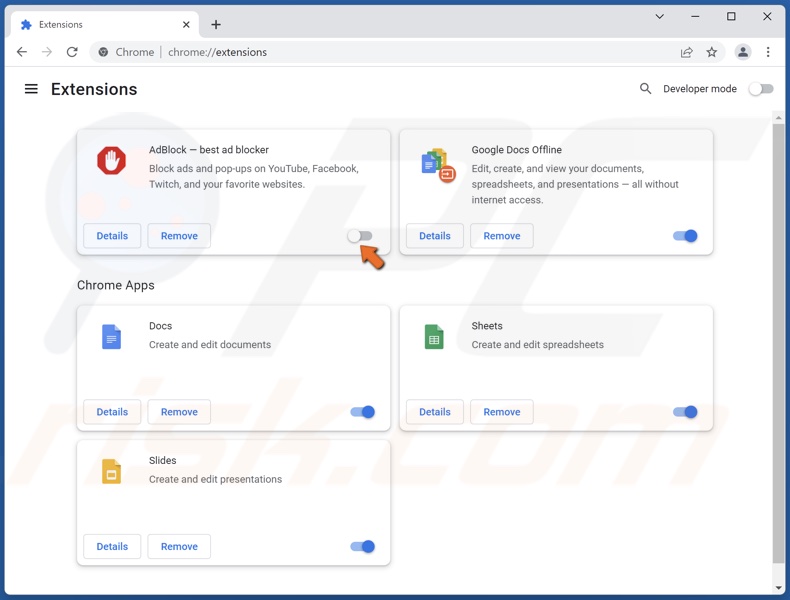The image size is (790, 600).
Task: Remove the Slides app
Action: (179, 547)
